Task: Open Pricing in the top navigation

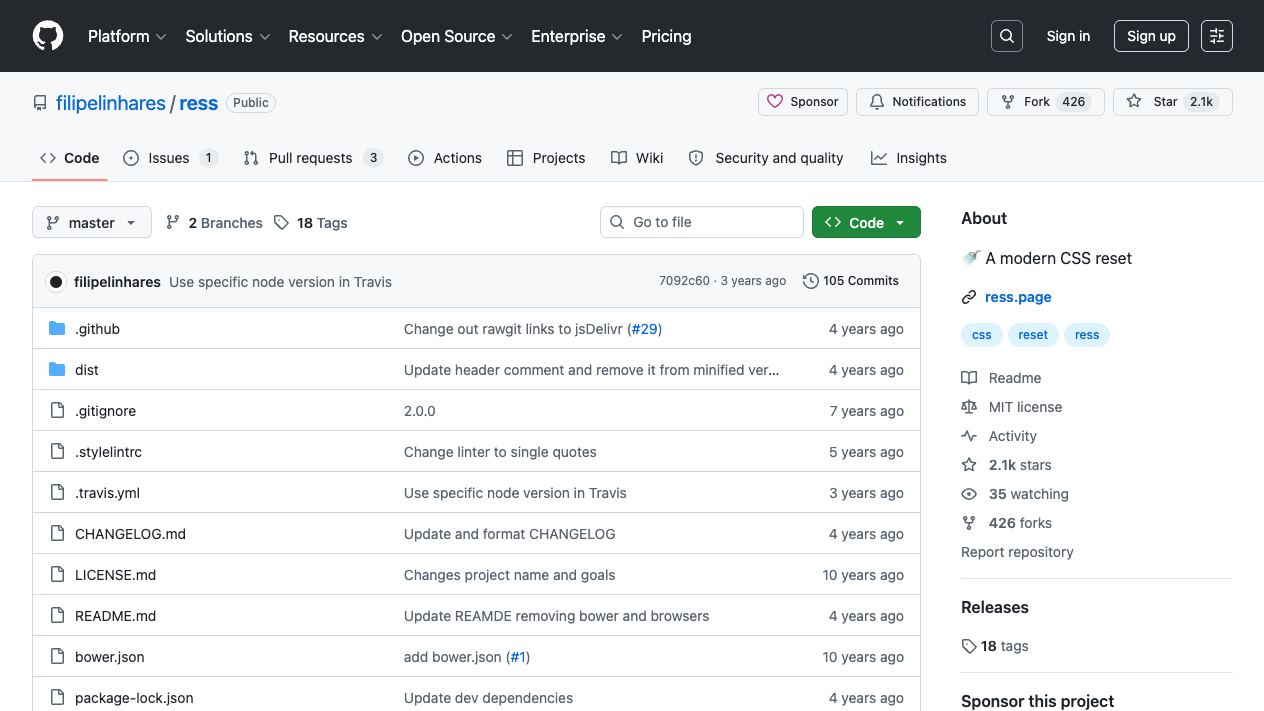Action: [666, 36]
